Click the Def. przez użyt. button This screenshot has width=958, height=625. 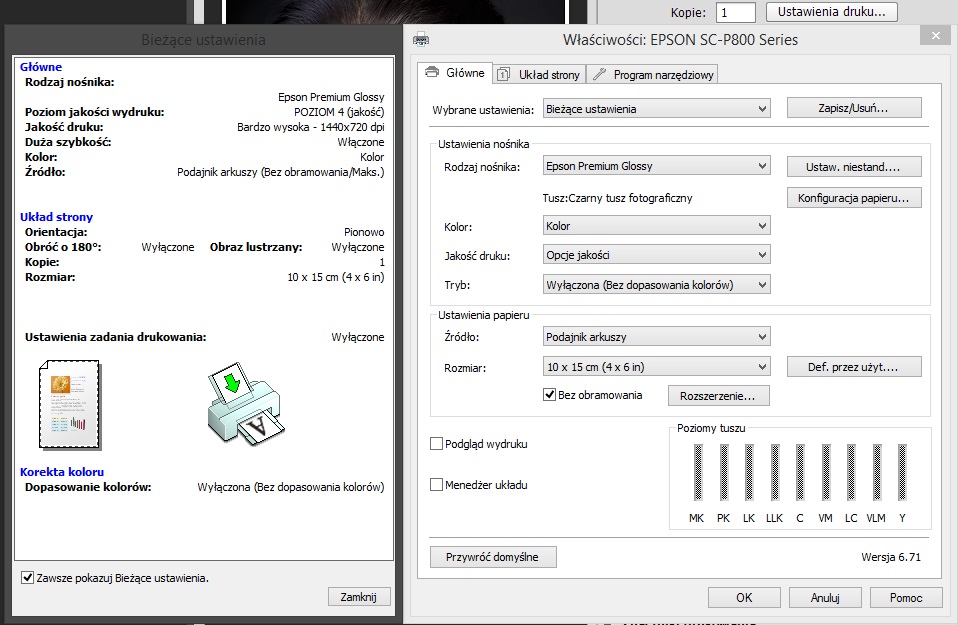(x=854, y=367)
